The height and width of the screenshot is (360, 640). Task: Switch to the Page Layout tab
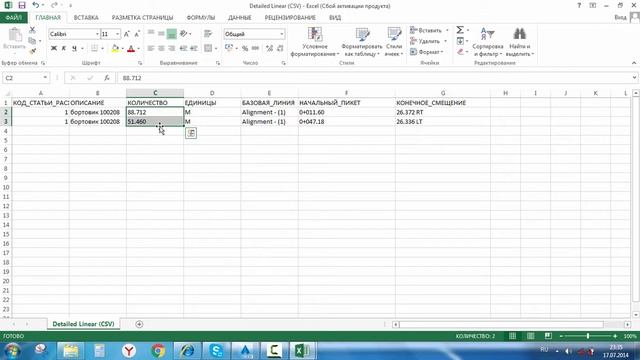(x=142, y=18)
